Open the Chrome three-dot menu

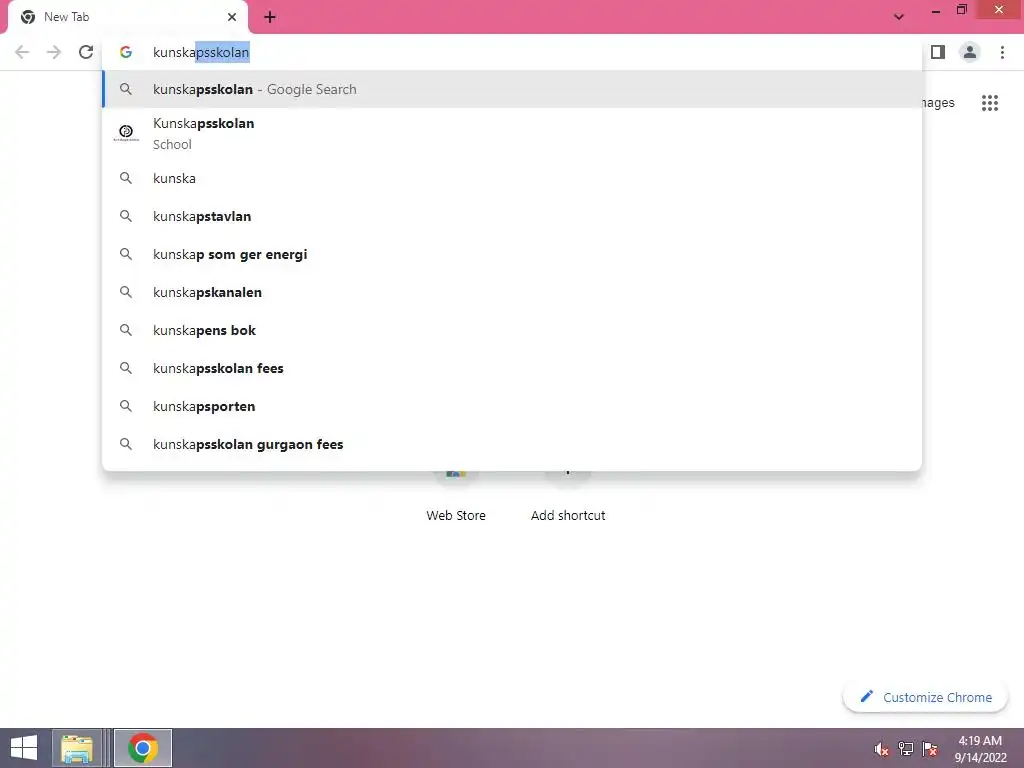1002,52
